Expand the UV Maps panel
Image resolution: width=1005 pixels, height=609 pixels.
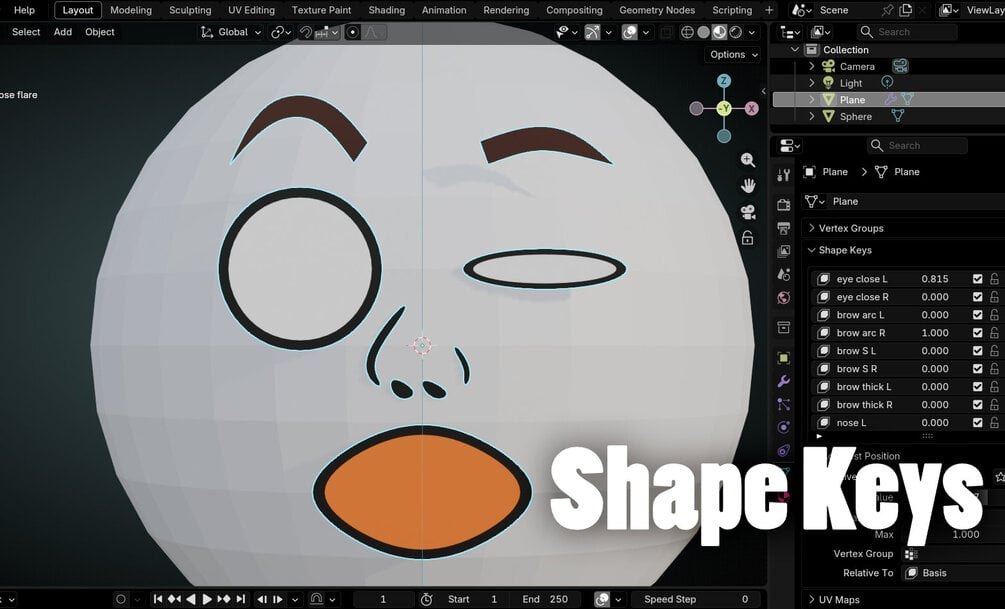point(839,599)
